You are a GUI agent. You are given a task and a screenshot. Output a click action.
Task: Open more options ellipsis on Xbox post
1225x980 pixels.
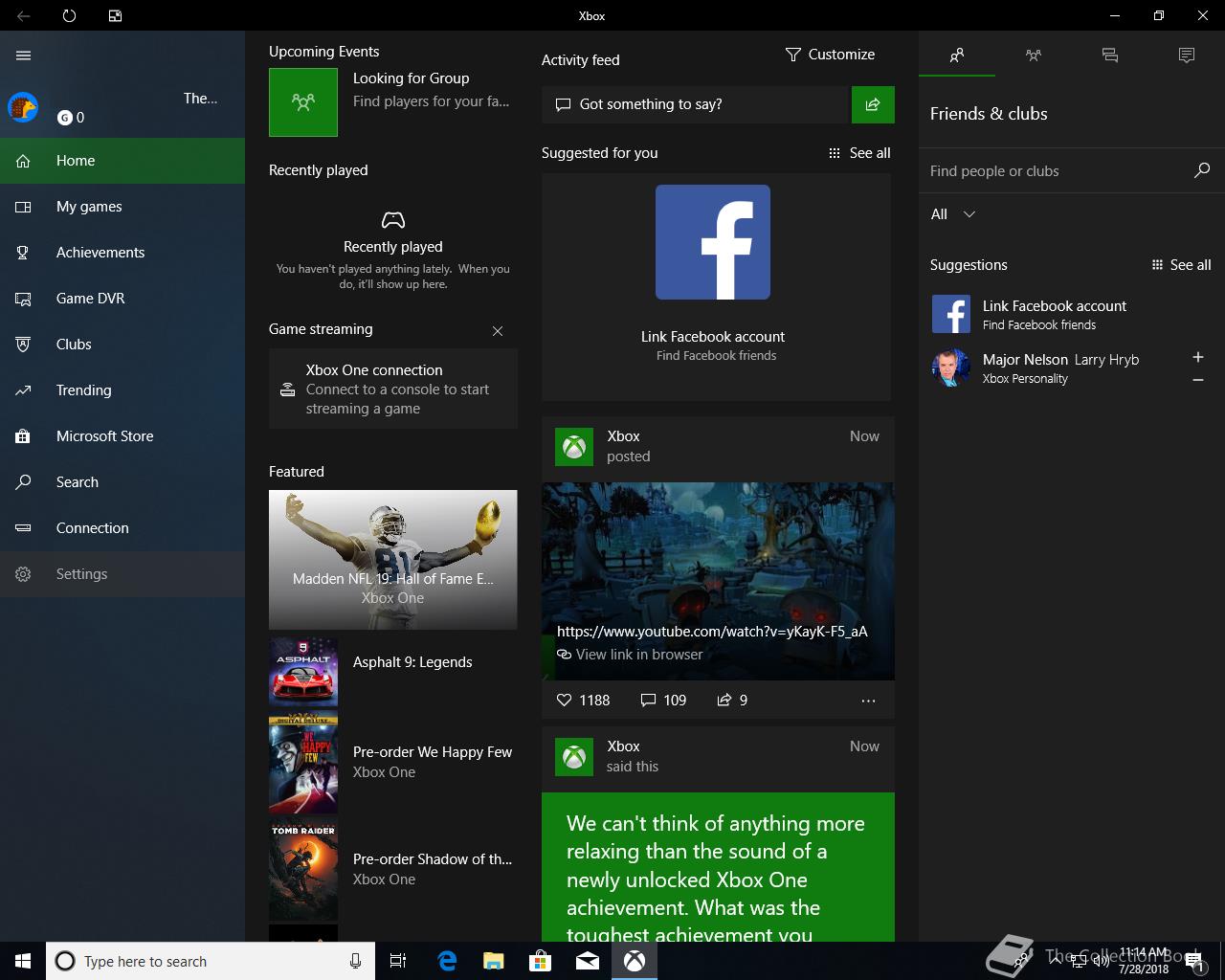(x=868, y=701)
